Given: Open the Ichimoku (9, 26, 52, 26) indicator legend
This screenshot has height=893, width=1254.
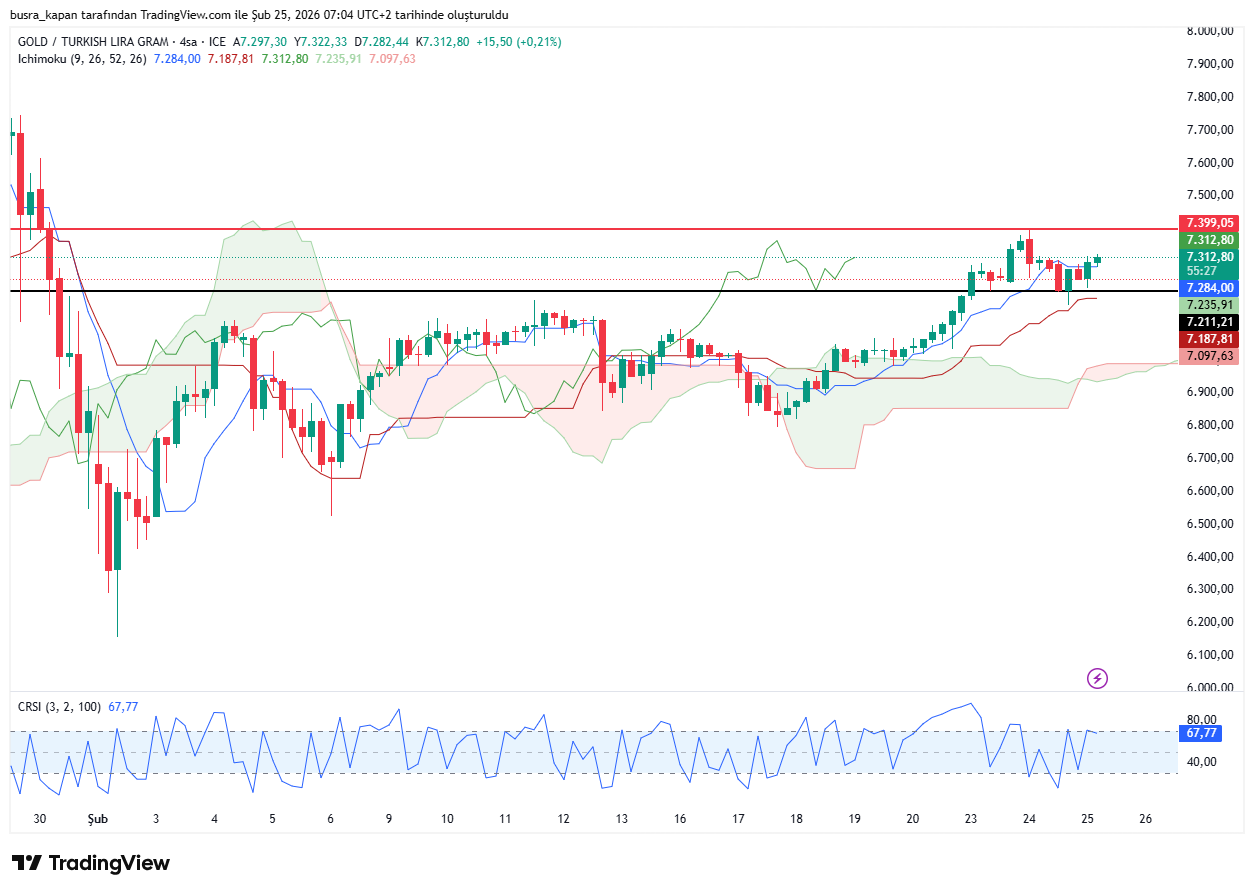Looking at the screenshot, I should (x=82, y=59).
